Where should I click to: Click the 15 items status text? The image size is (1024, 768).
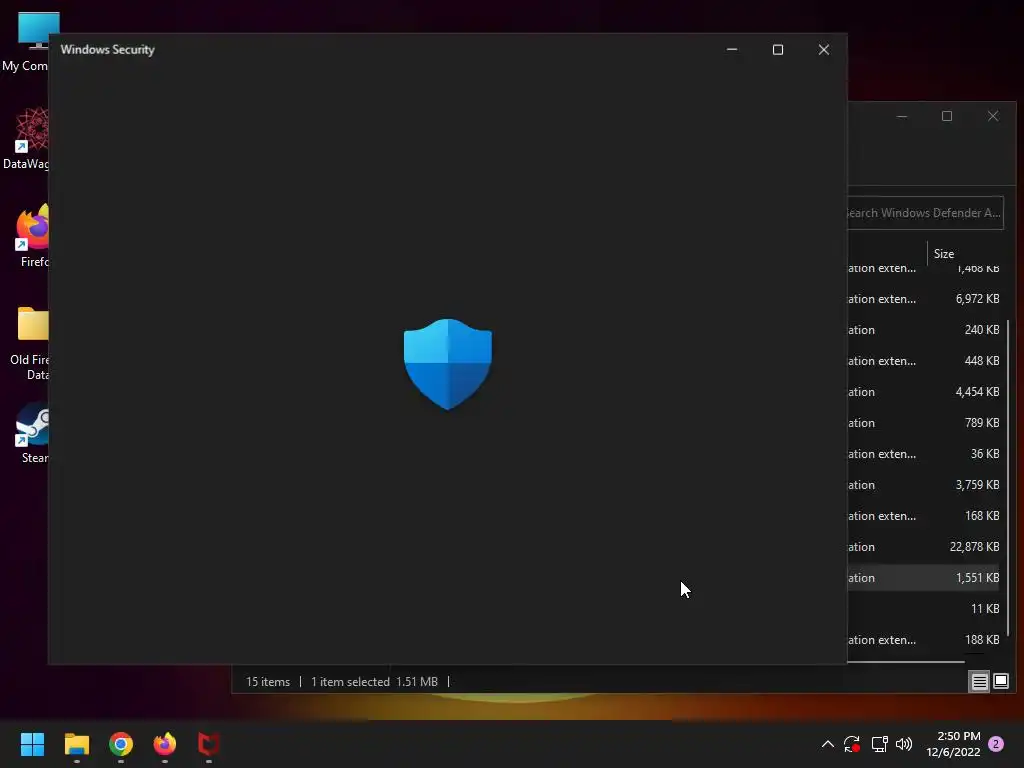(268, 682)
